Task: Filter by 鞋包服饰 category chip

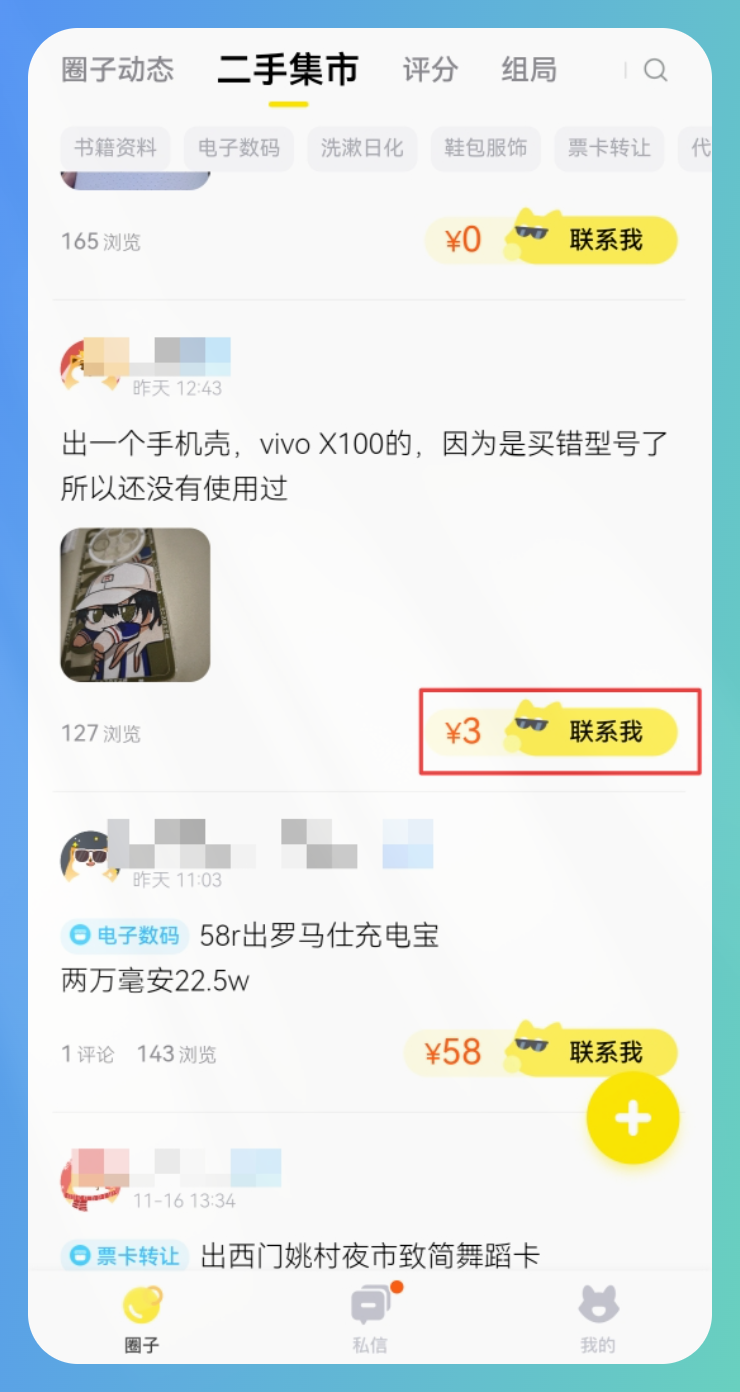Action: [x=486, y=148]
